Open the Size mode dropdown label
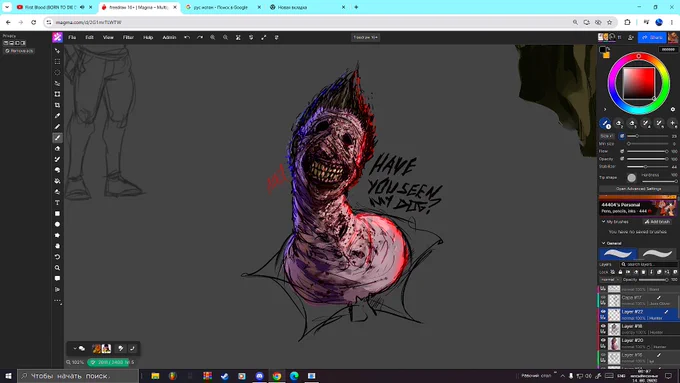 click(x=607, y=136)
